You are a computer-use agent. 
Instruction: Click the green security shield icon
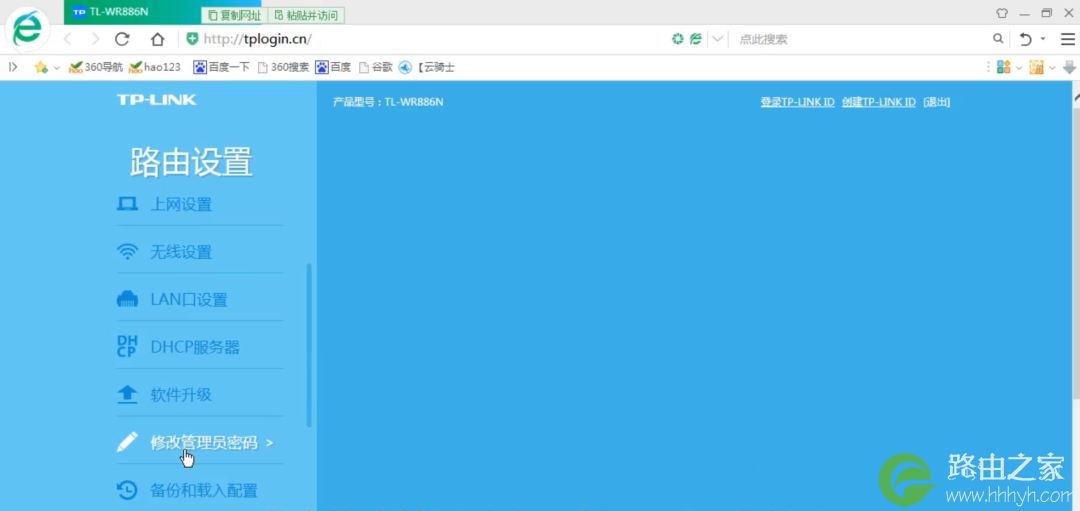193,39
